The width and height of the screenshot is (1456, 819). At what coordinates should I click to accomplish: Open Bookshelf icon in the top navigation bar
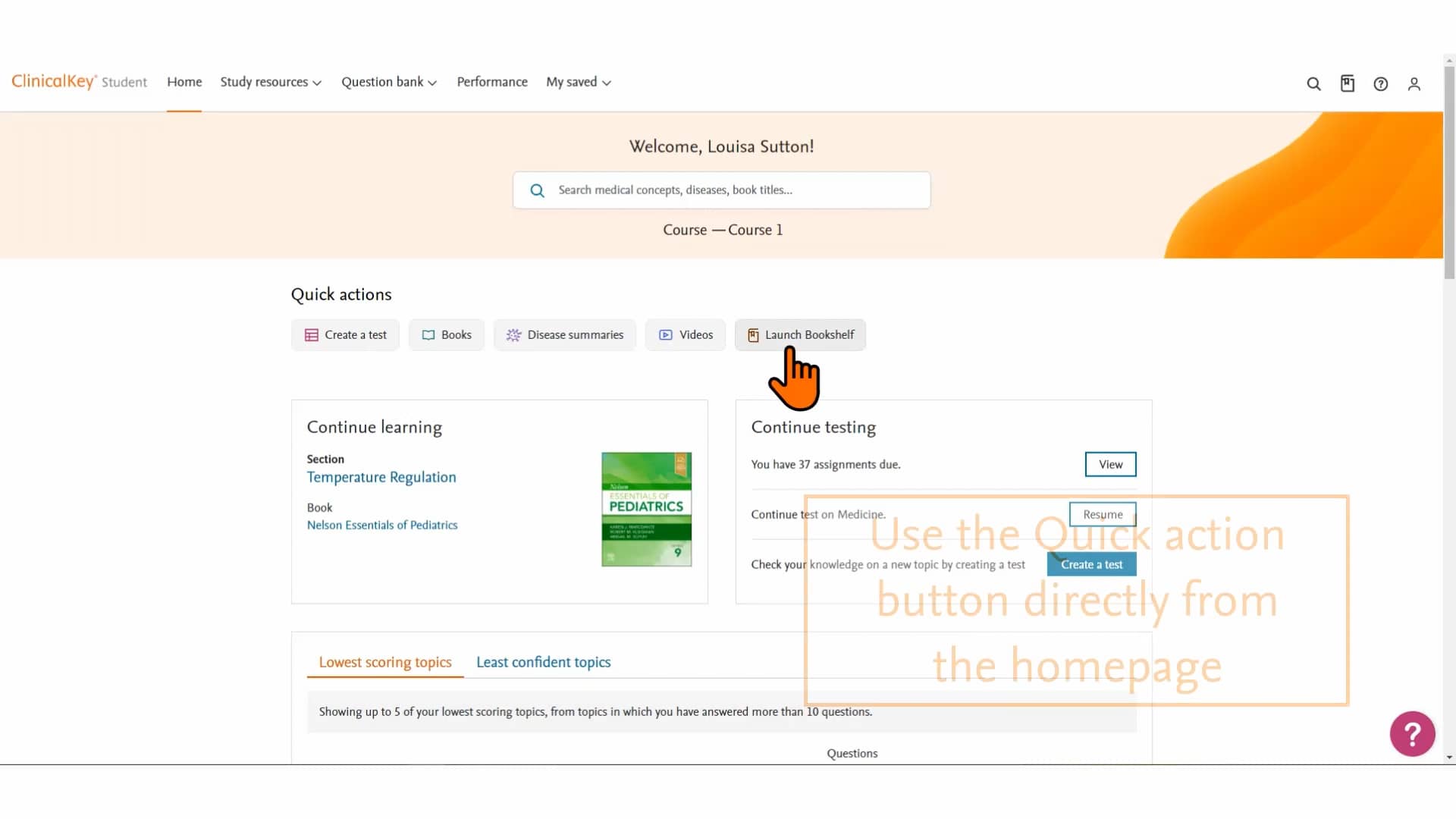pos(1347,83)
